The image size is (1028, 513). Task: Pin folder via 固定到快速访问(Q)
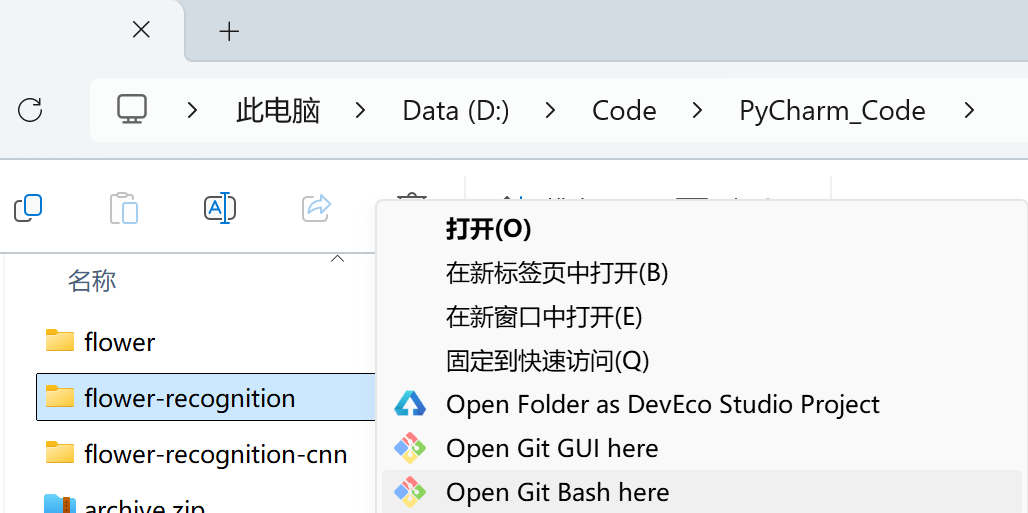tap(547, 360)
